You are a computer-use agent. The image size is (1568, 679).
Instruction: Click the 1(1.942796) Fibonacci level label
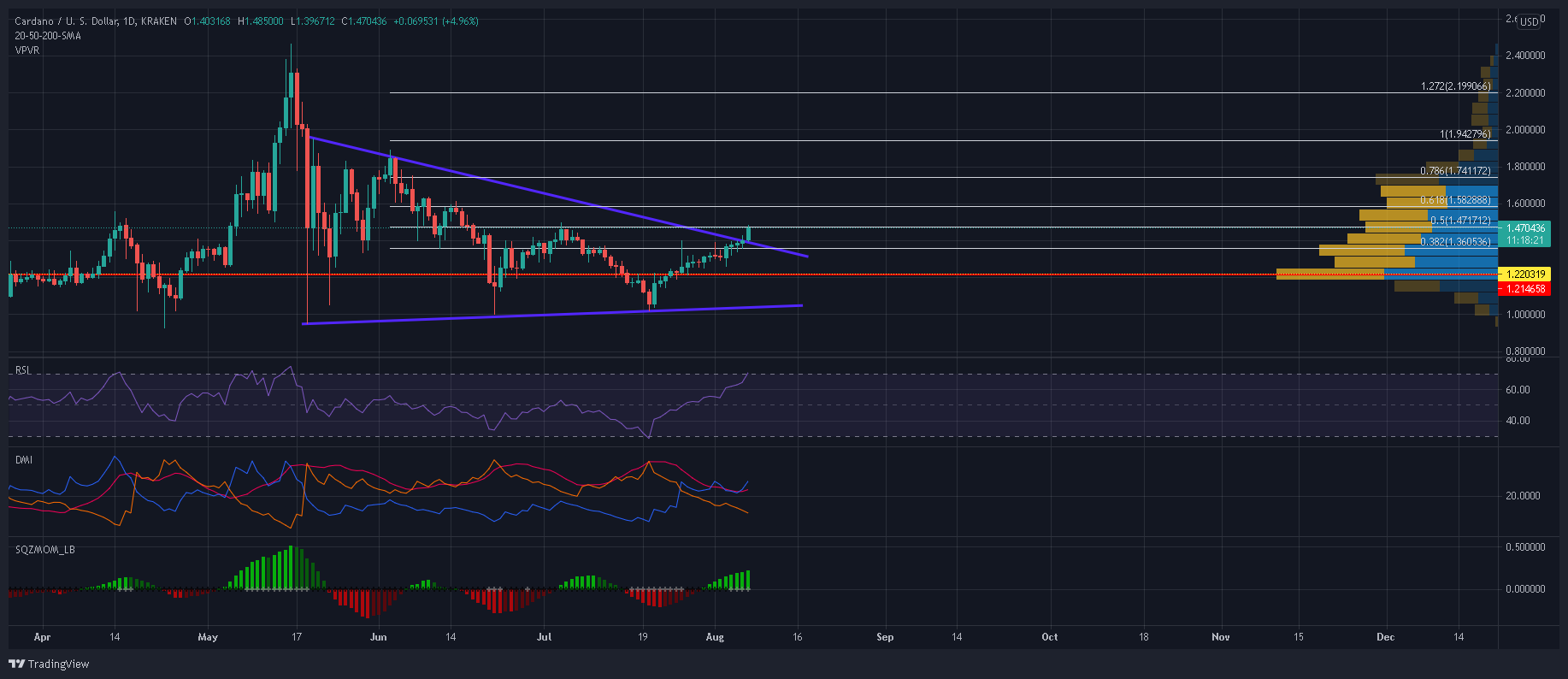pos(1465,134)
